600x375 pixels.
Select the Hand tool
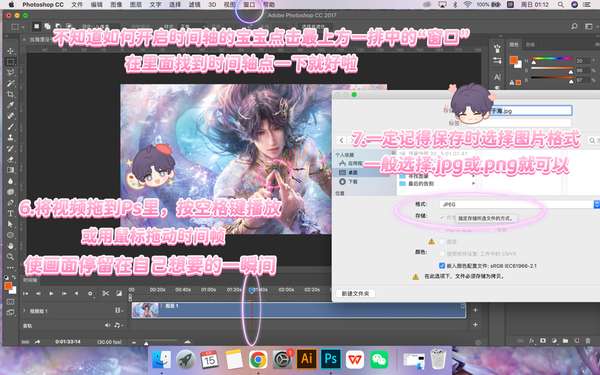(11, 246)
